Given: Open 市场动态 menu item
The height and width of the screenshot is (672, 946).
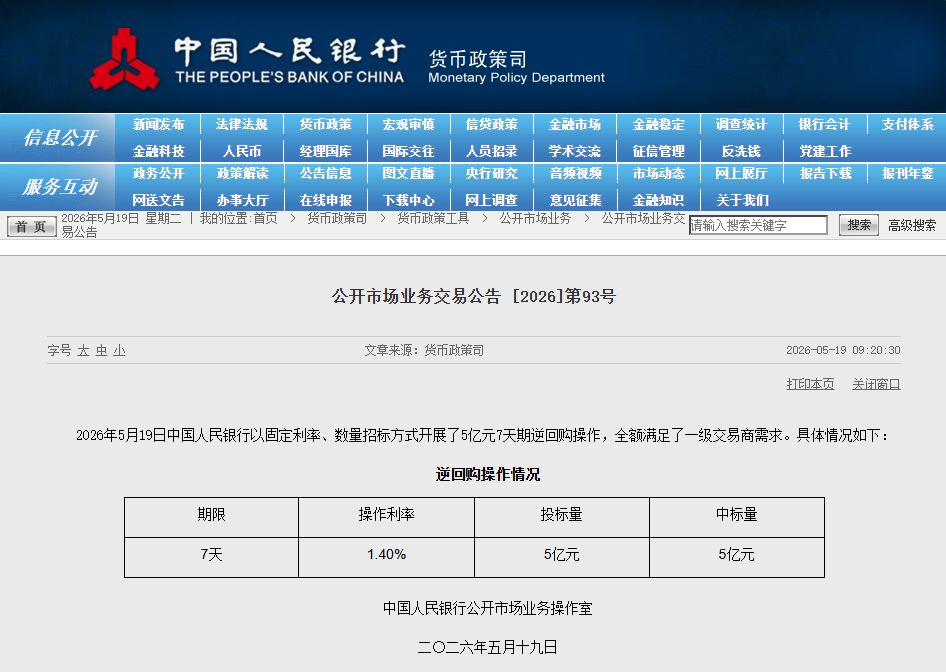Looking at the screenshot, I should pos(658,173).
